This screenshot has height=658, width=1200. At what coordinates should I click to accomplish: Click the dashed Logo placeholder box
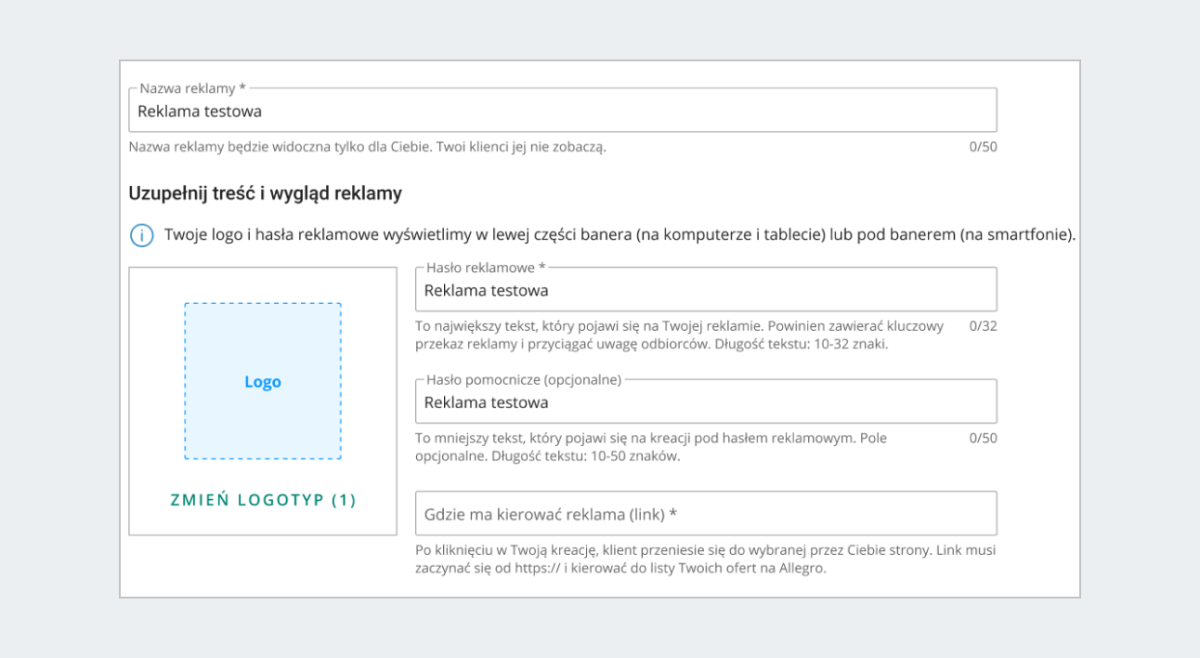262,381
